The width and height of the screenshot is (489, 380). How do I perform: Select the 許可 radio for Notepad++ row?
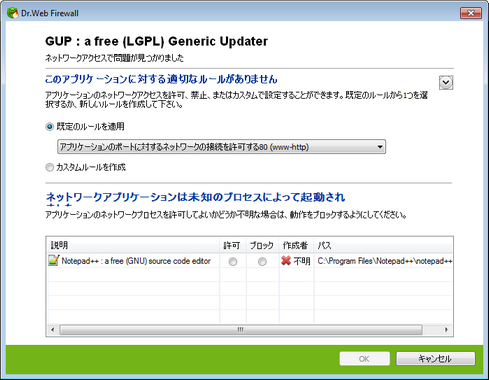(233, 262)
